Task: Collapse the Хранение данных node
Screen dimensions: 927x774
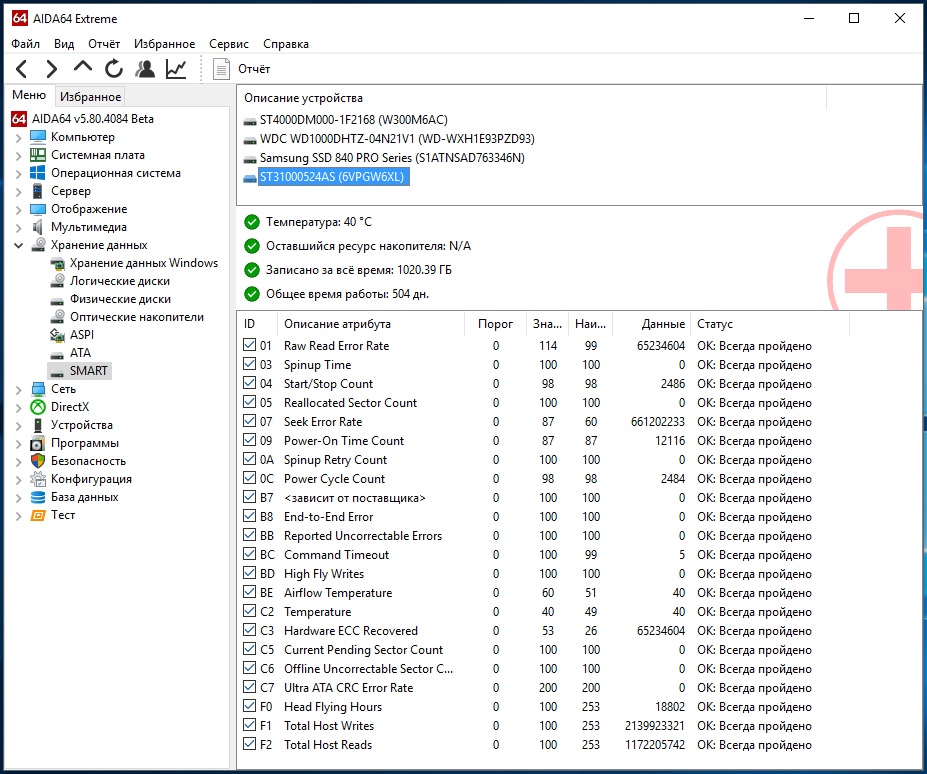Action: point(18,245)
